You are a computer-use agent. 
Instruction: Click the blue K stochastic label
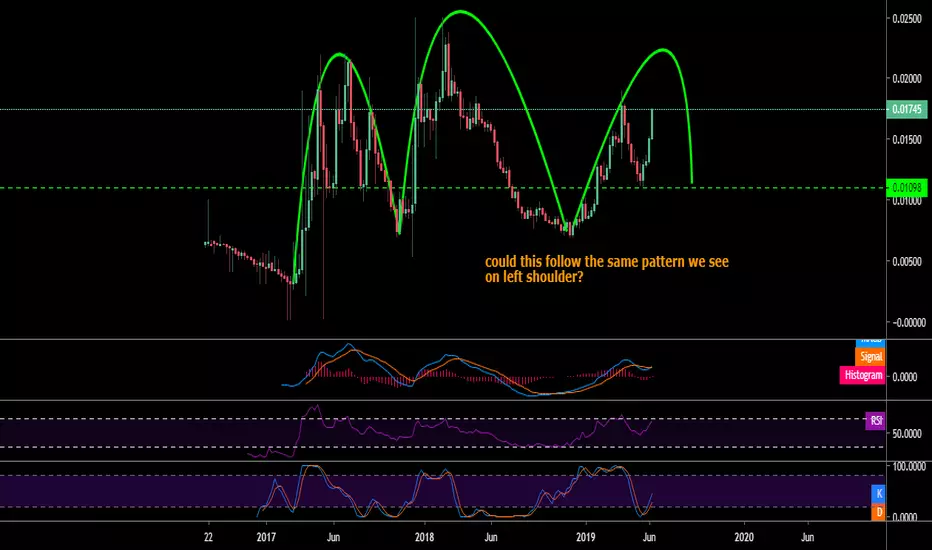coord(879,494)
